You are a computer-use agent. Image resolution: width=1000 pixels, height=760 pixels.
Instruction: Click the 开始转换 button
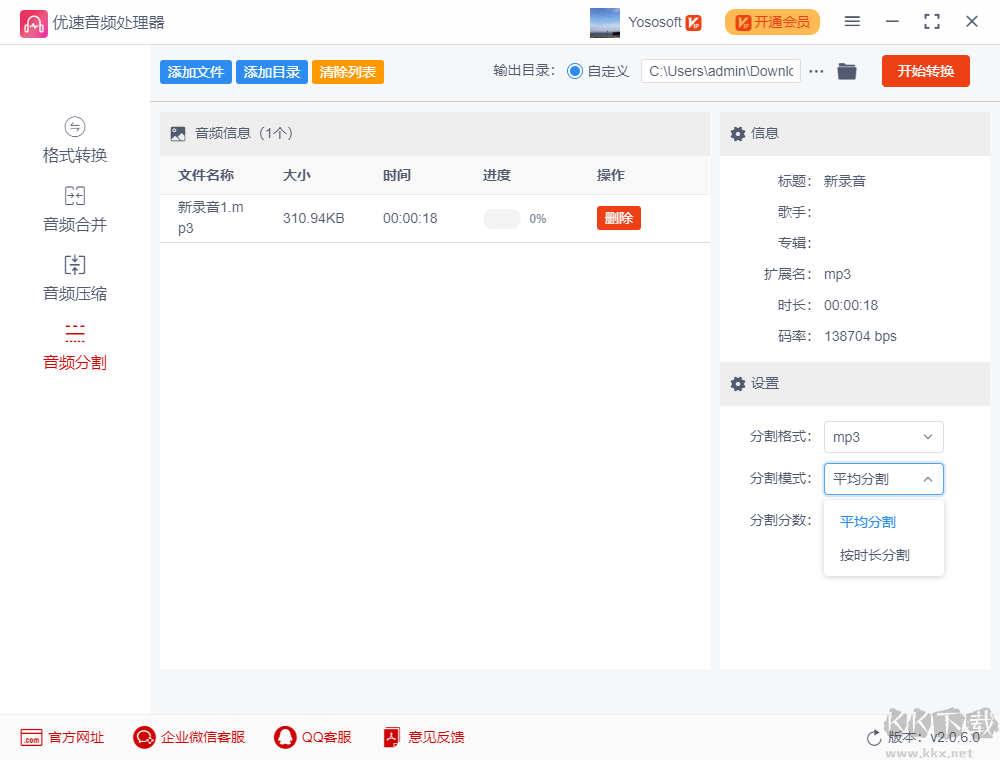coord(925,71)
